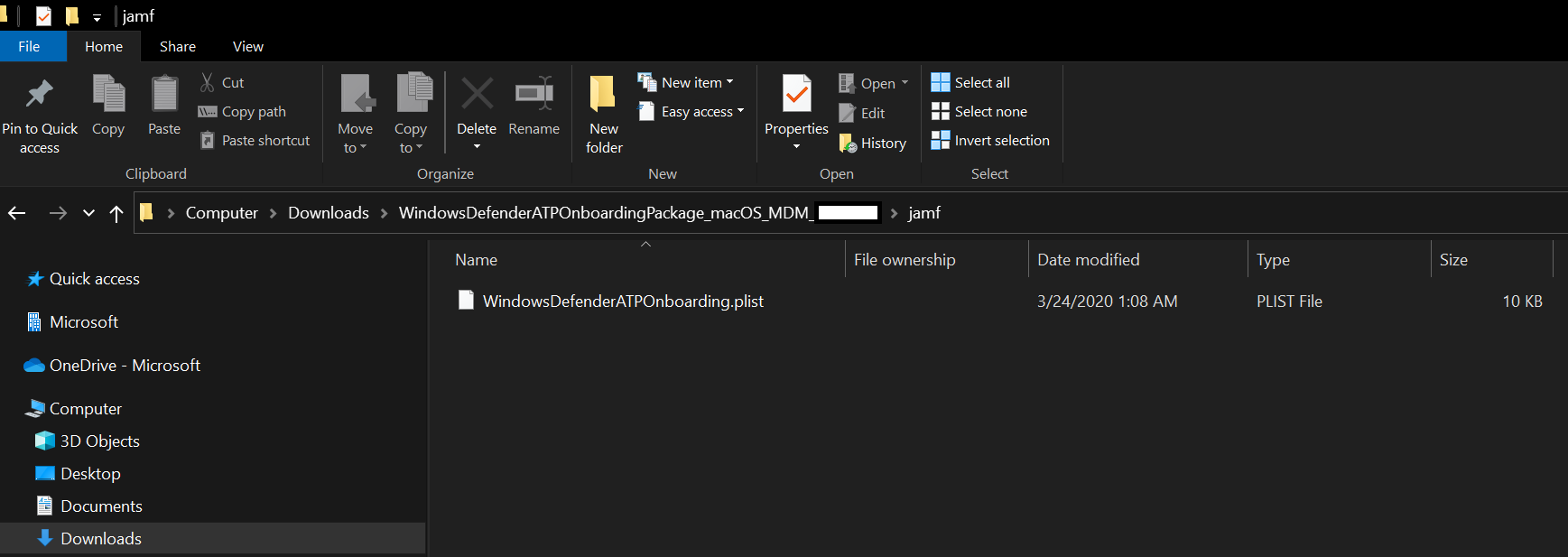Image resolution: width=1568 pixels, height=557 pixels.
Task: Open the New item dropdown
Action: [686, 82]
